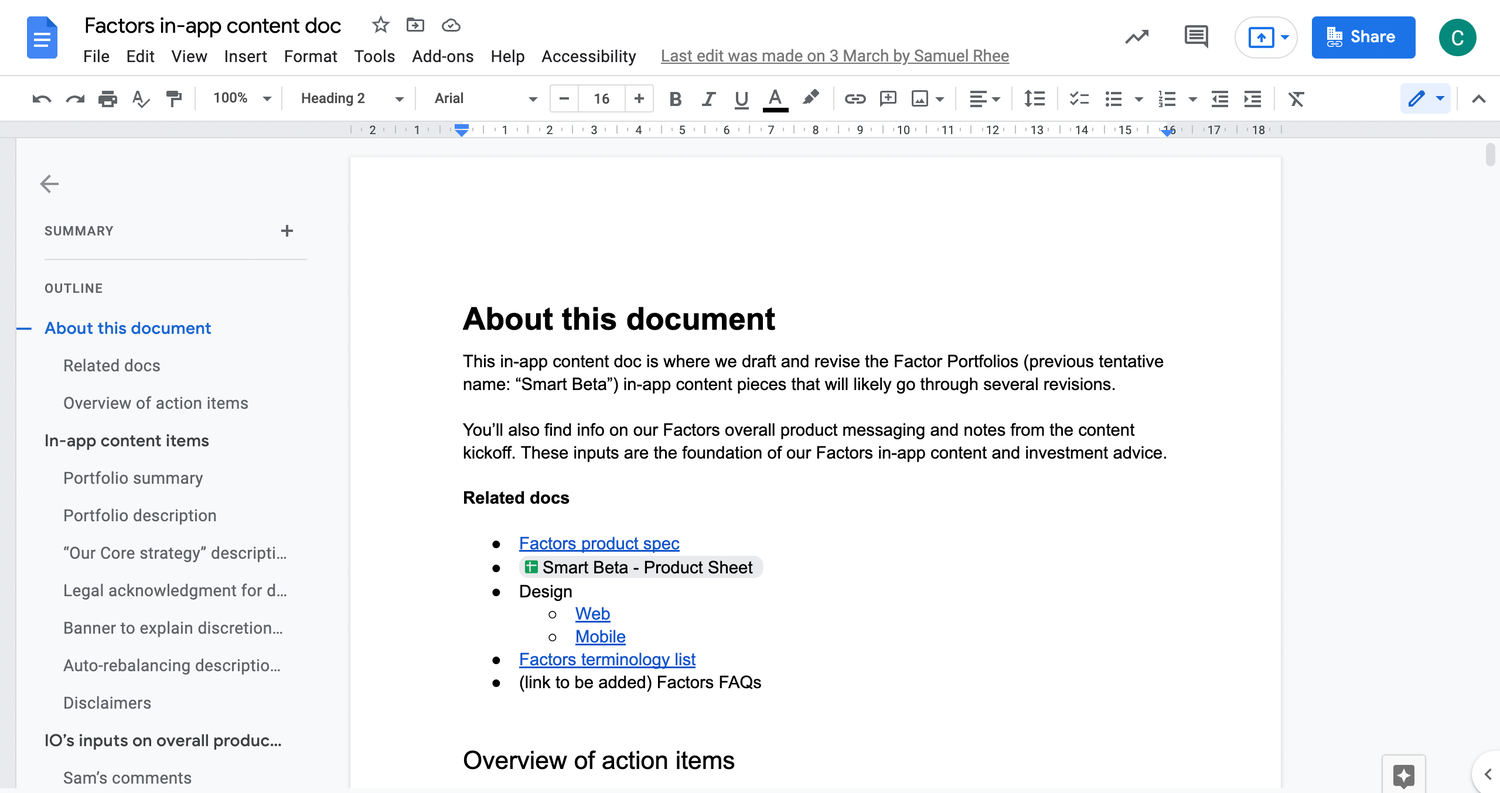This screenshot has width=1500, height=793.
Task: Open the Smart Beta Product Sheet chip
Action: (x=640, y=567)
